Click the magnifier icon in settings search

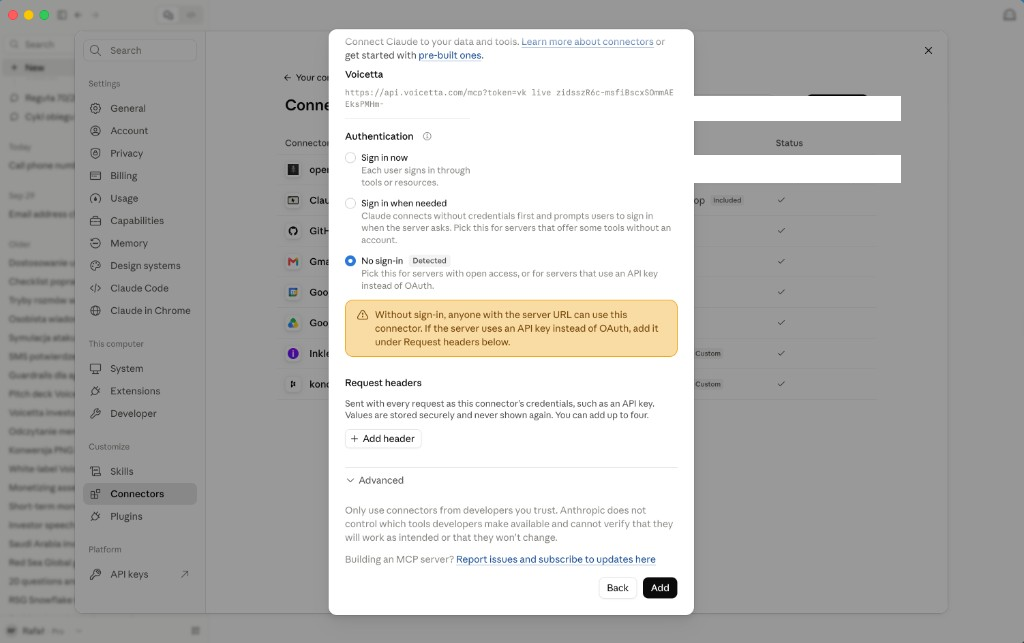tap(95, 50)
